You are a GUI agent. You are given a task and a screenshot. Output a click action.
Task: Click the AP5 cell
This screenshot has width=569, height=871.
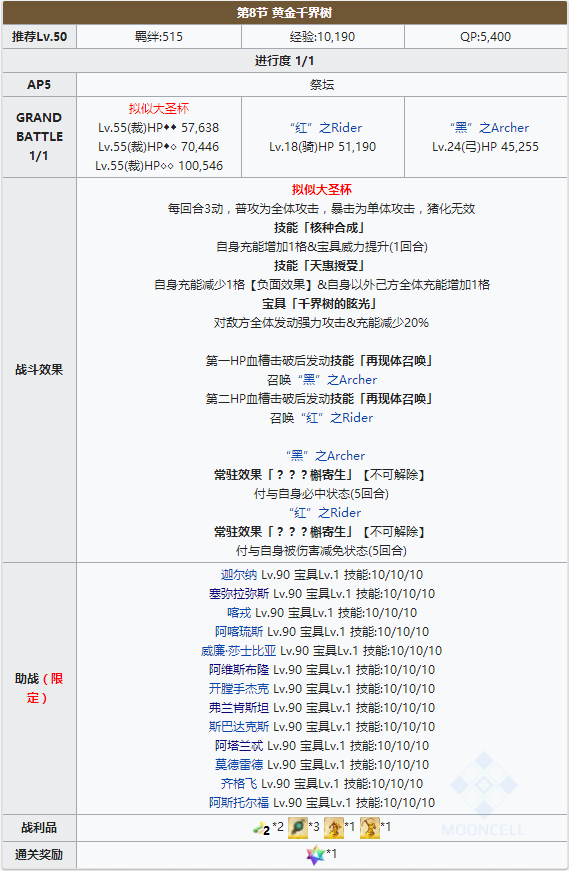click(39, 84)
